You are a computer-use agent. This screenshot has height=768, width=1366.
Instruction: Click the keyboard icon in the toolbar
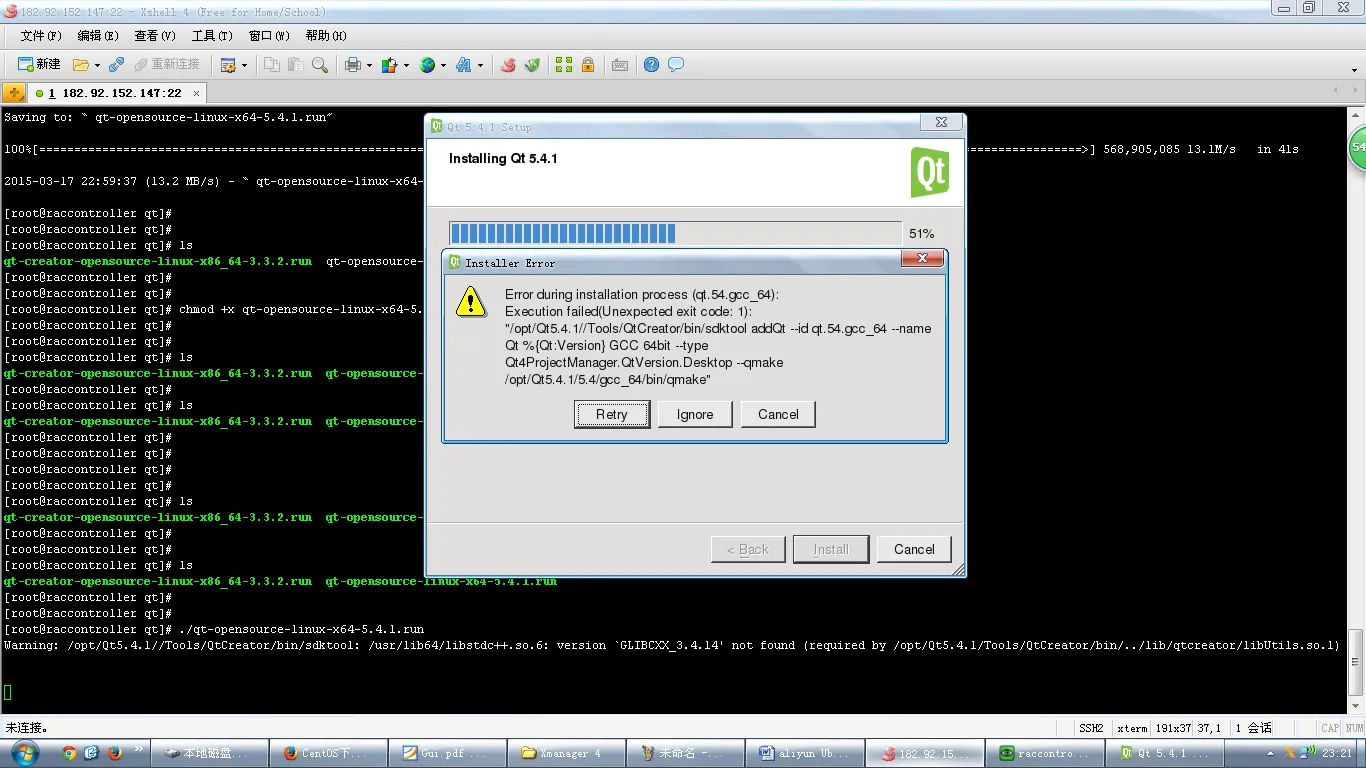point(620,65)
